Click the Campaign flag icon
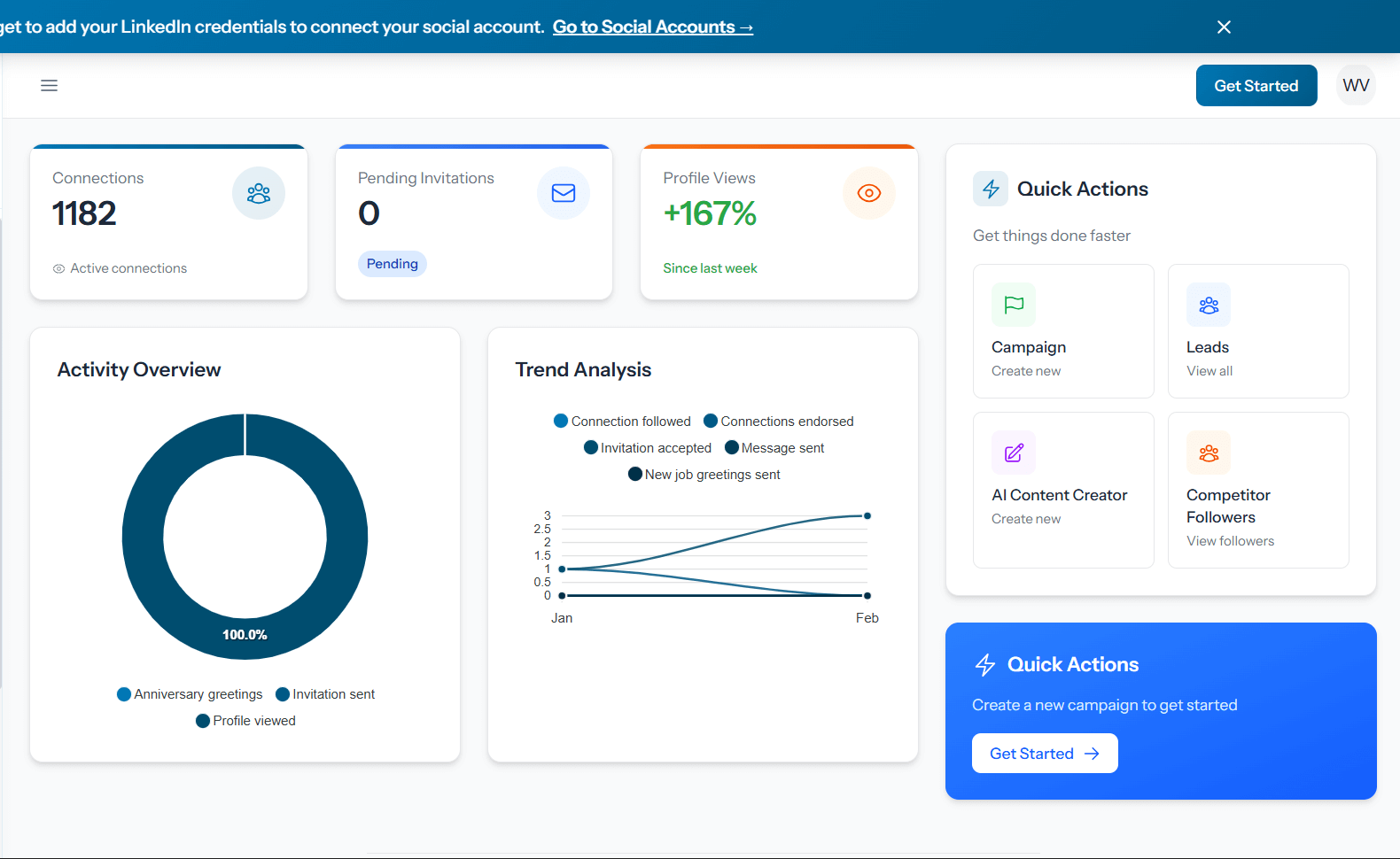The image size is (1400, 859). pos(1014,305)
